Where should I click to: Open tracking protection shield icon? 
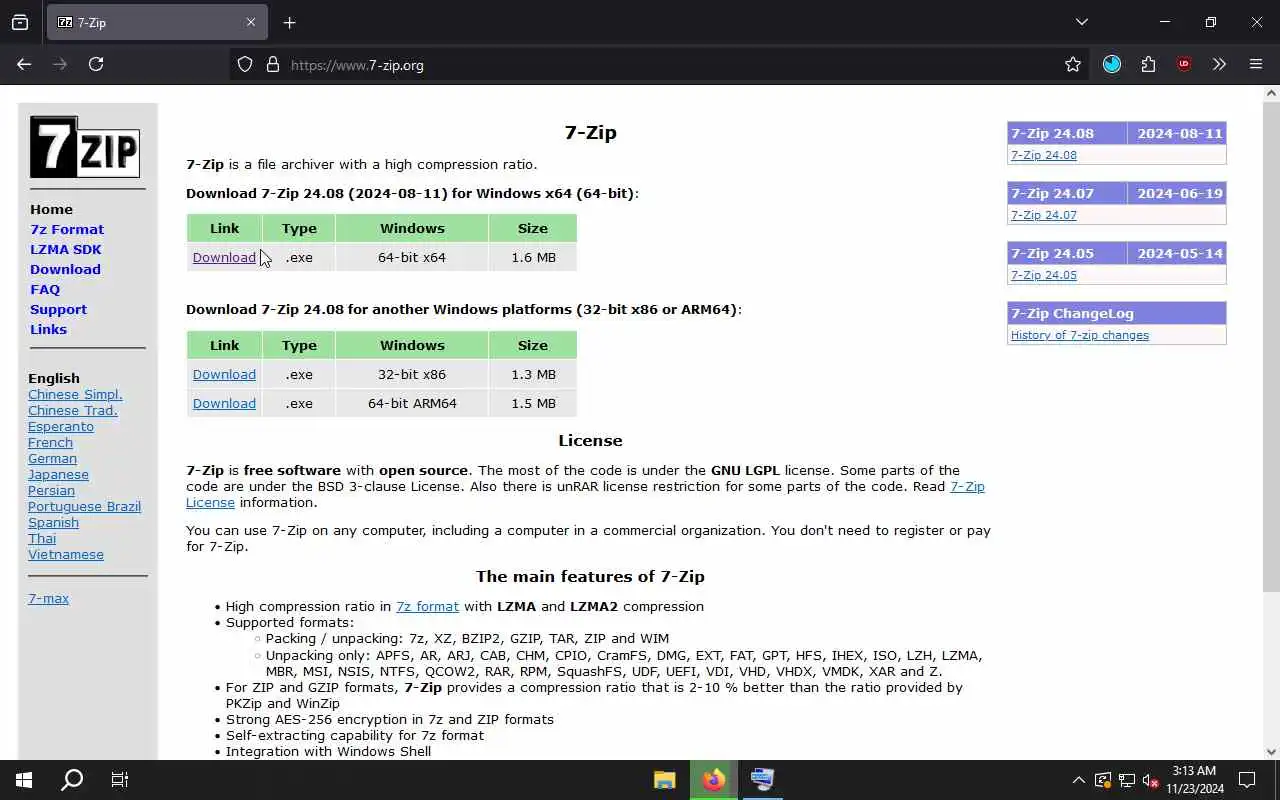245,65
